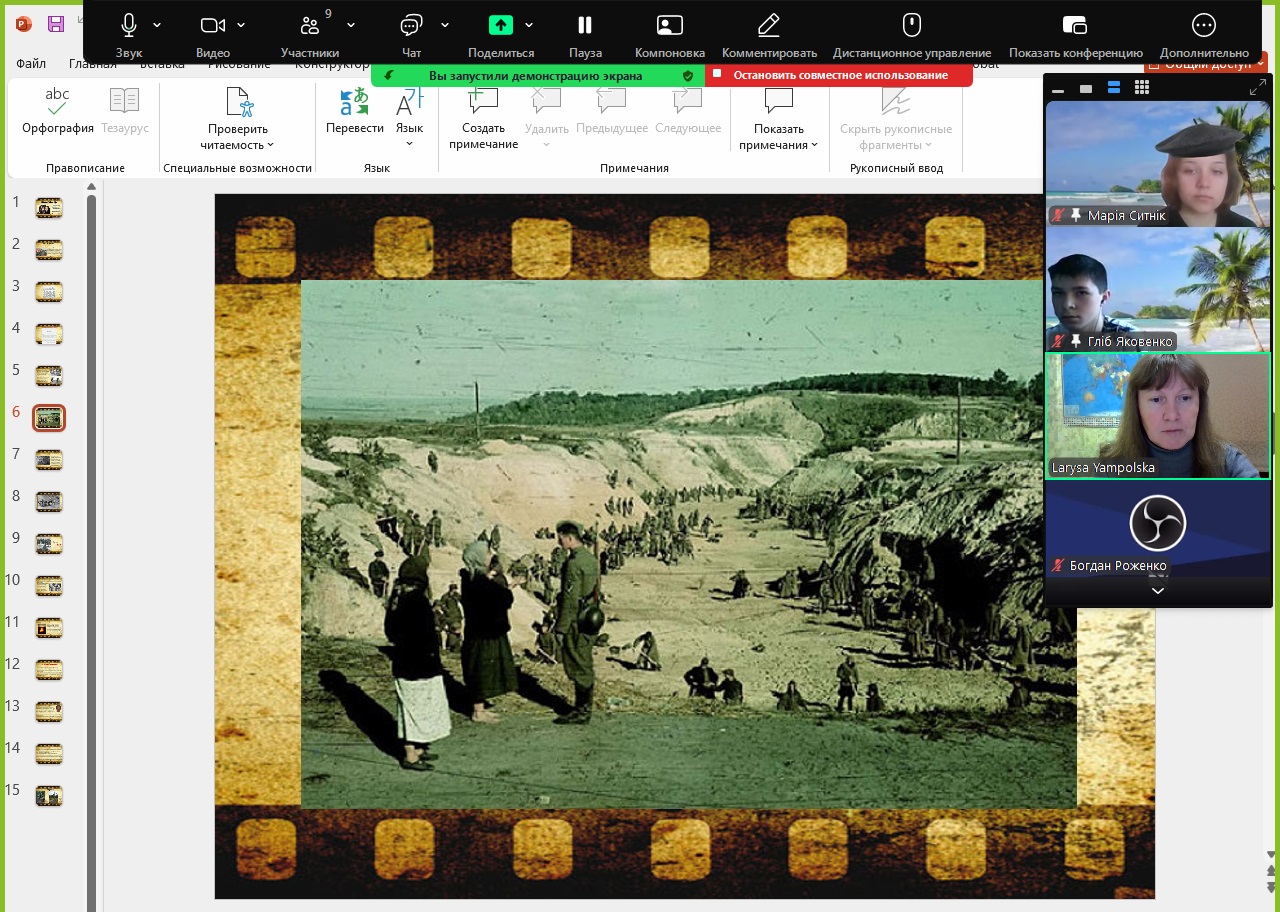Open the Чат chat window
The image size is (1280, 912).
411,27
